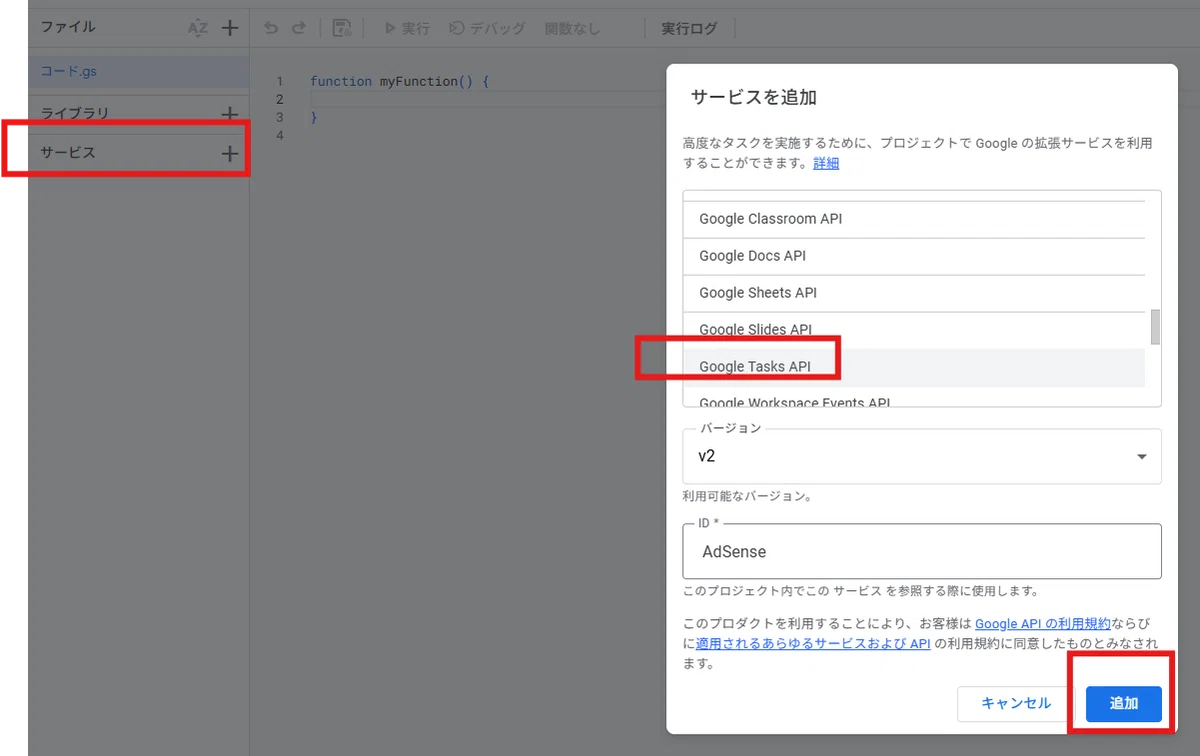Select Google Sheets API from list
The height and width of the screenshot is (756, 1200).
point(914,293)
